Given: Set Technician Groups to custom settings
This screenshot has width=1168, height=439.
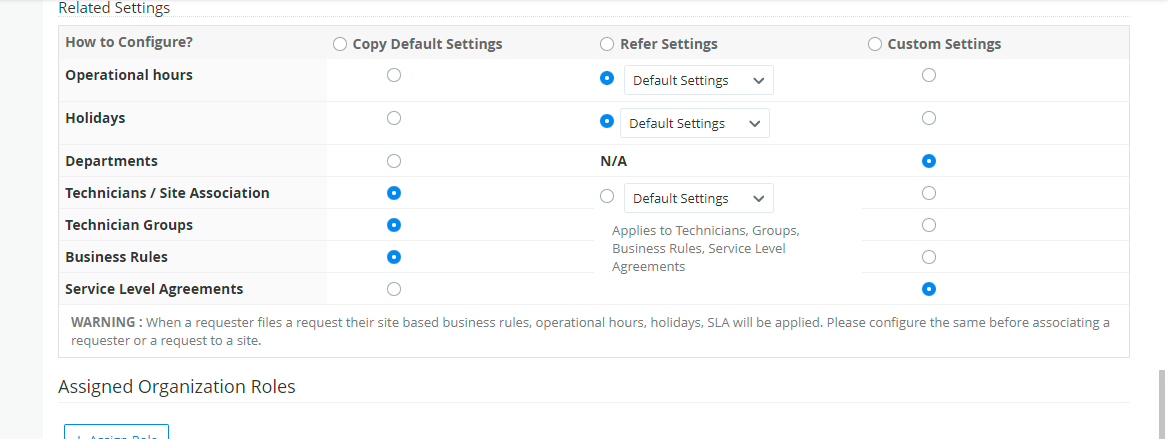Looking at the screenshot, I should tap(929, 224).
